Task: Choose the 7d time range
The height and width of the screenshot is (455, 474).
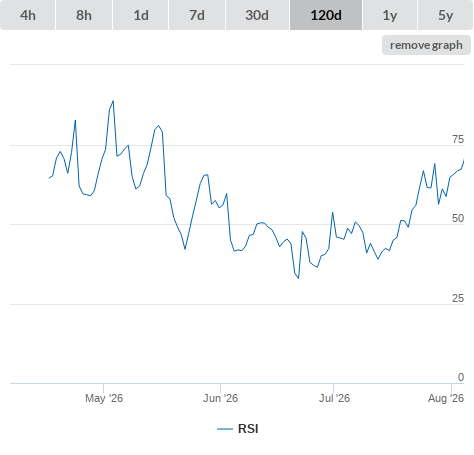Action: coord(197,15)
